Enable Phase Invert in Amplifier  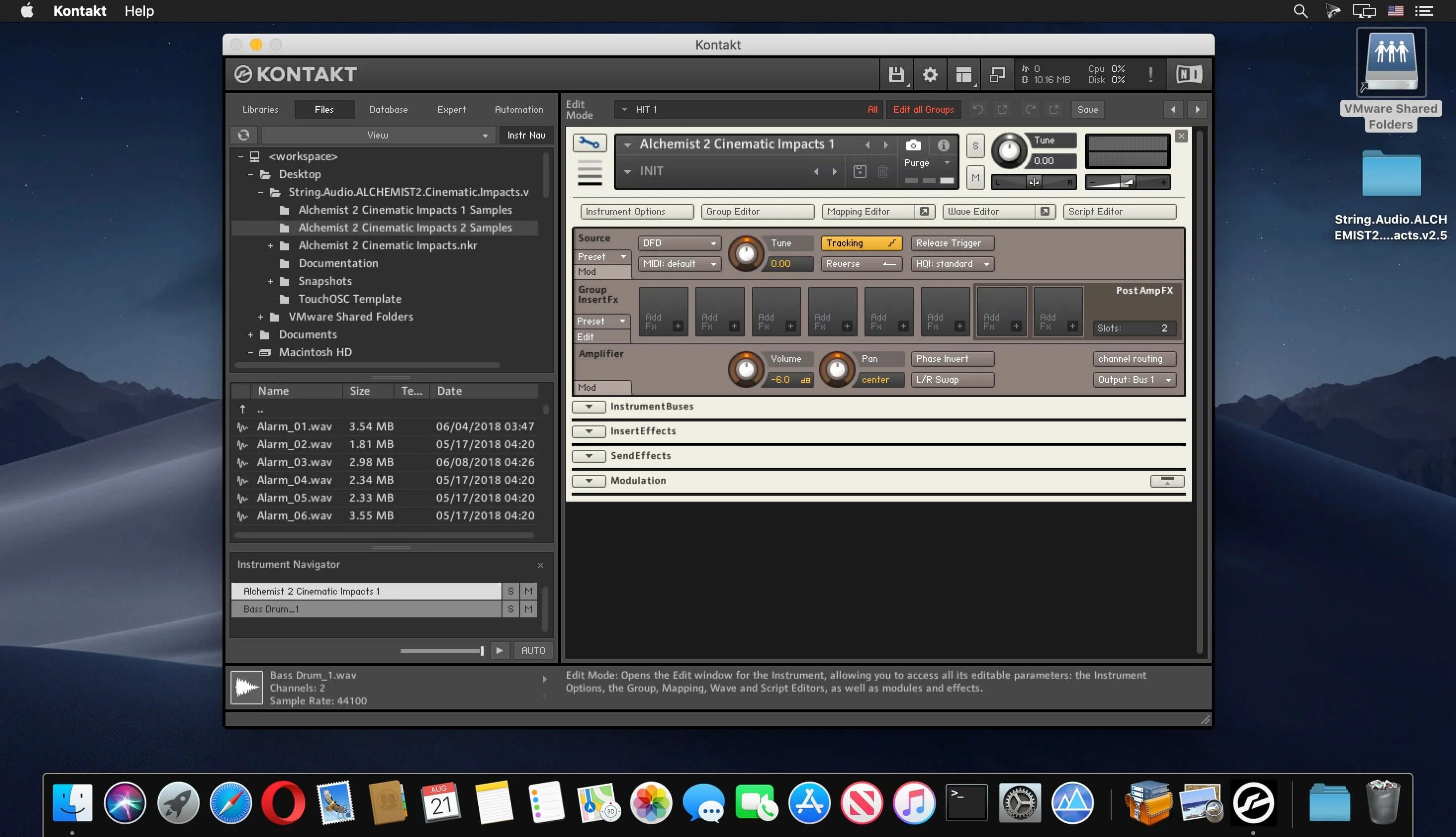coord(952,359)
